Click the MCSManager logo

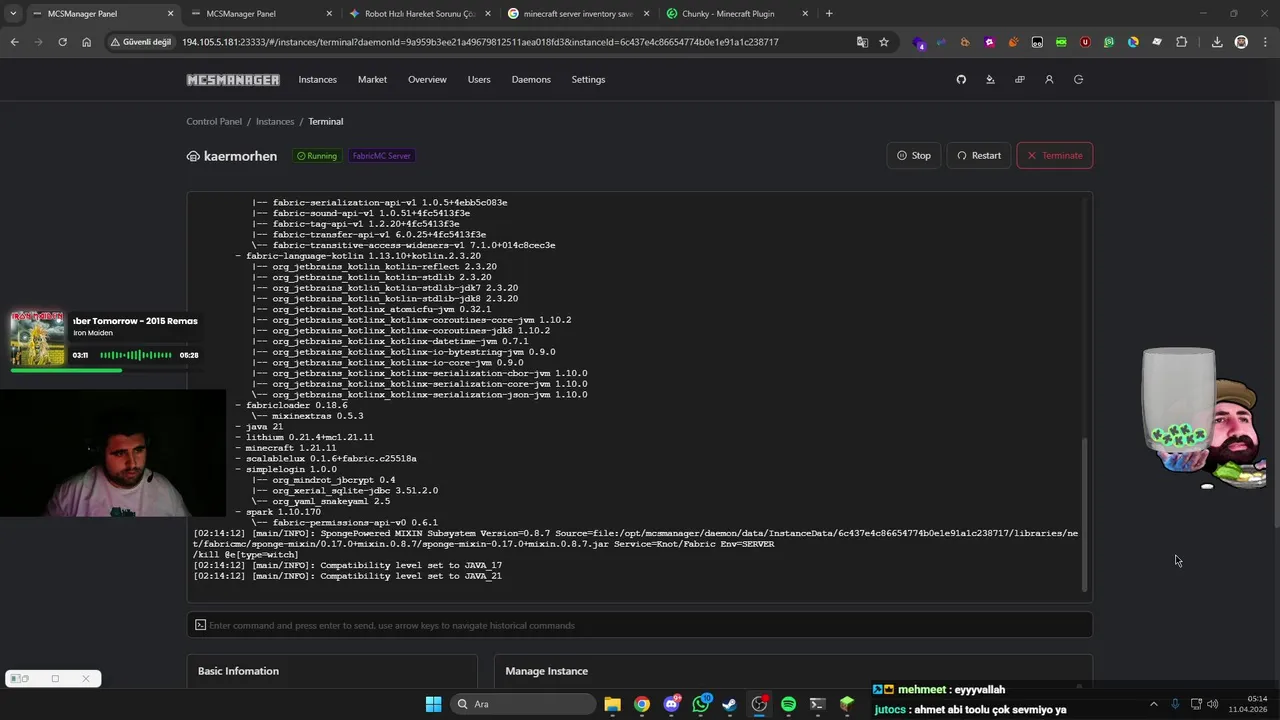point(233,80)
